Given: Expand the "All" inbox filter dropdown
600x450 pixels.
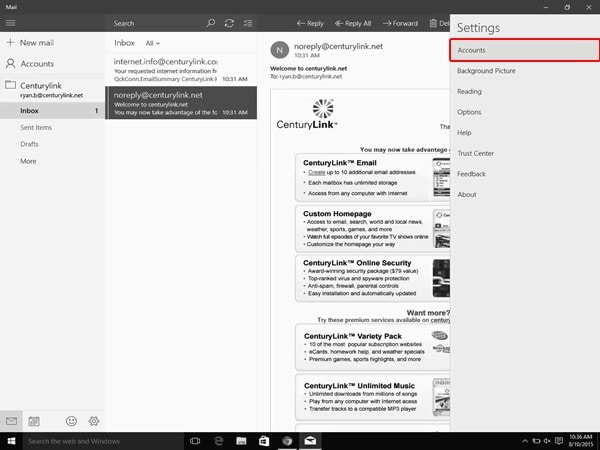Looking at the screenshot, I should [x=152, y=43].
